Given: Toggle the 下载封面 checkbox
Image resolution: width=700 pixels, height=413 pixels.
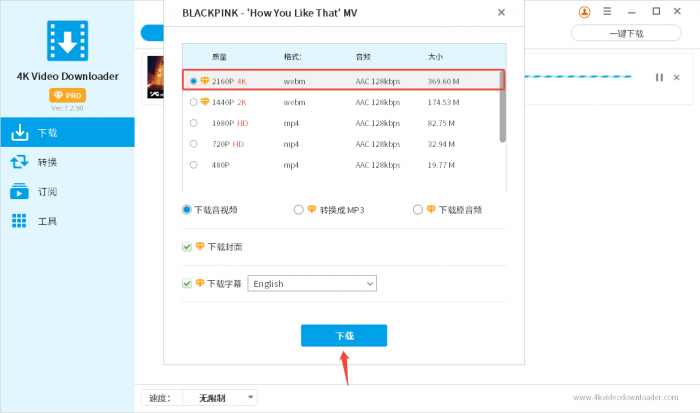Looking at the screenshot, I should (x=187, y=246).
